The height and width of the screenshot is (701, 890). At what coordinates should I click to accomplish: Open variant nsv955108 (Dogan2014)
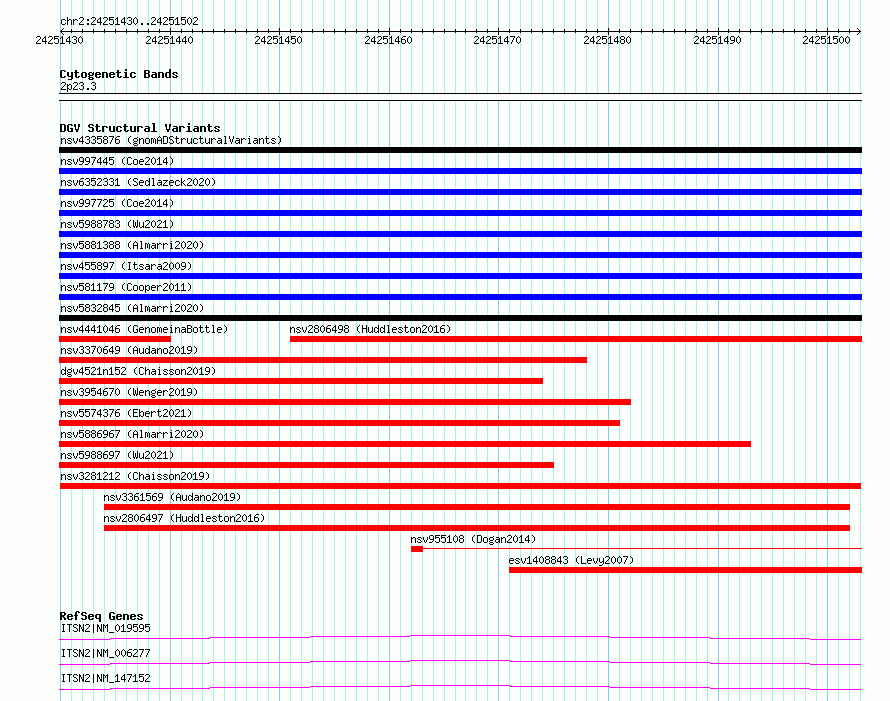click(473, 539)
